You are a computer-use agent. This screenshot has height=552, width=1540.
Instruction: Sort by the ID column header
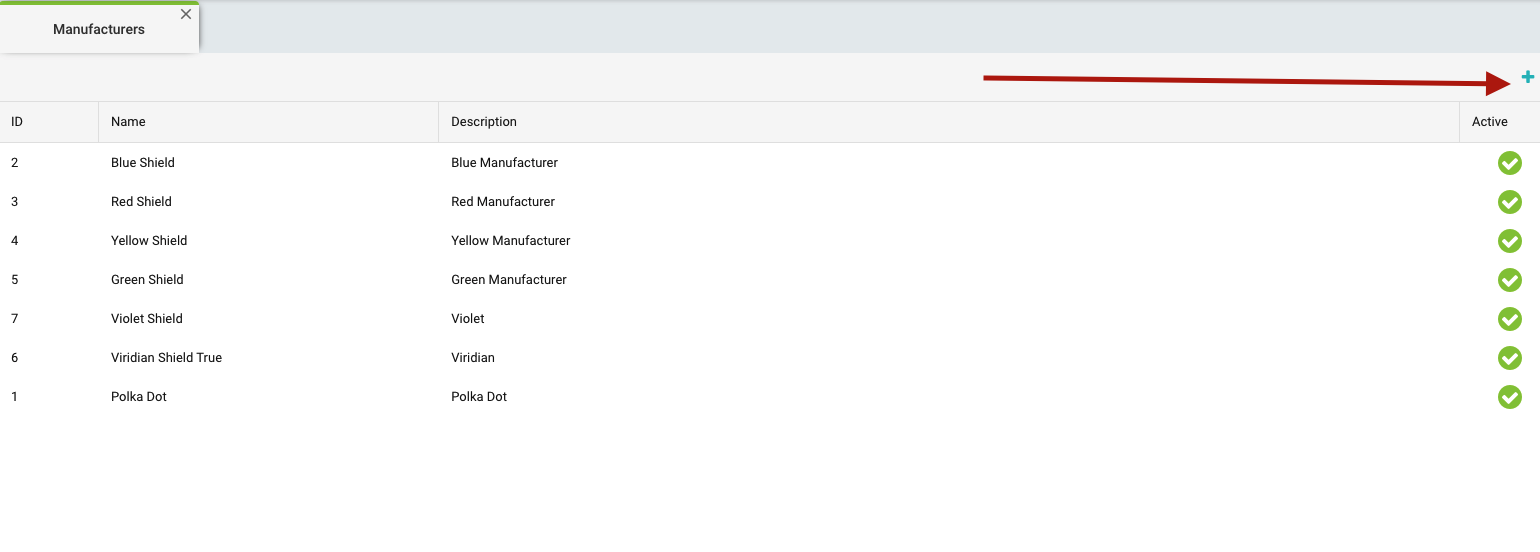click(17, 122)
